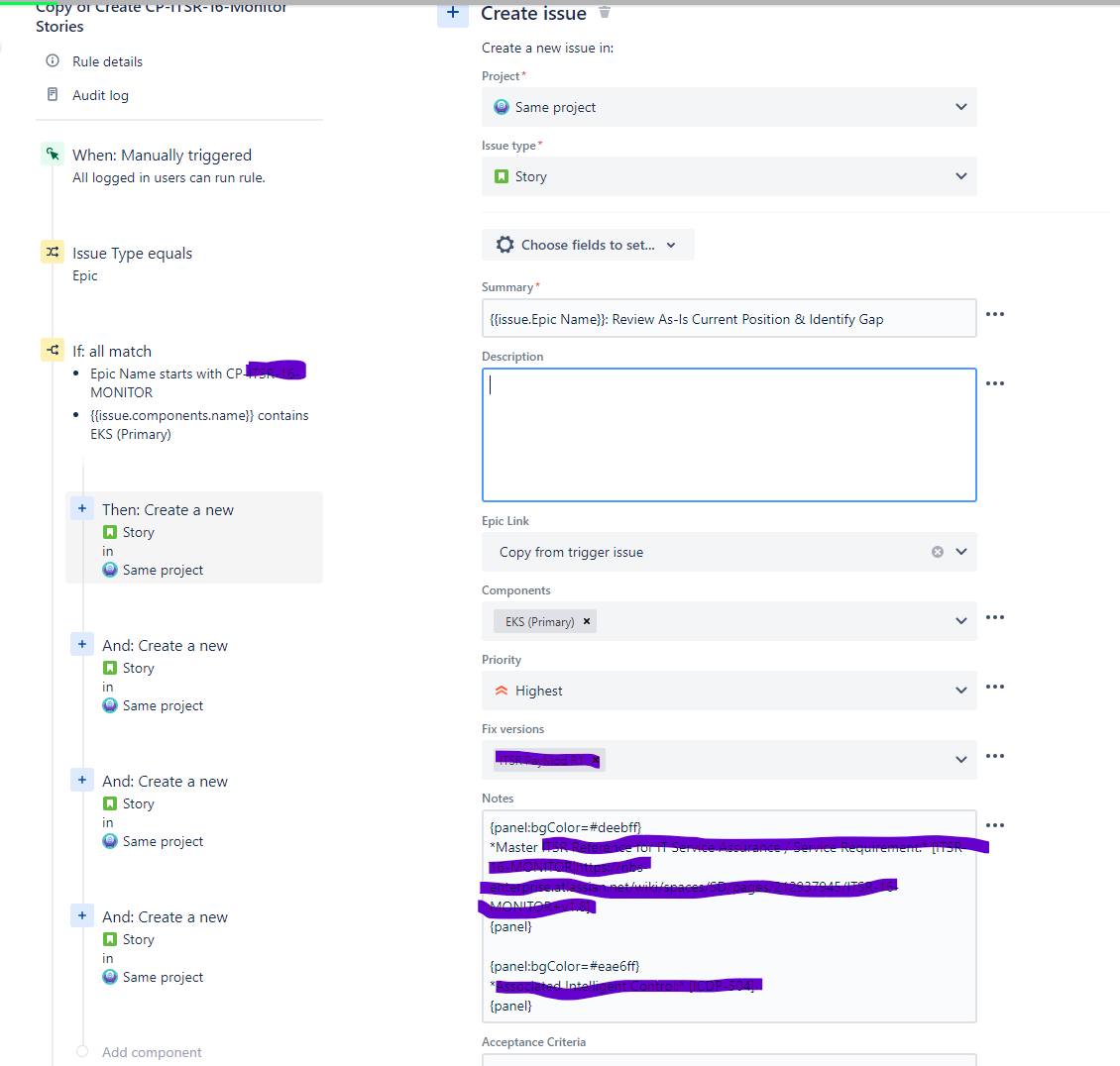This screenshot has width=1120, height=1066.
Task: Click plus icon of last And: Create a new
Action: [x=82, y=915]
